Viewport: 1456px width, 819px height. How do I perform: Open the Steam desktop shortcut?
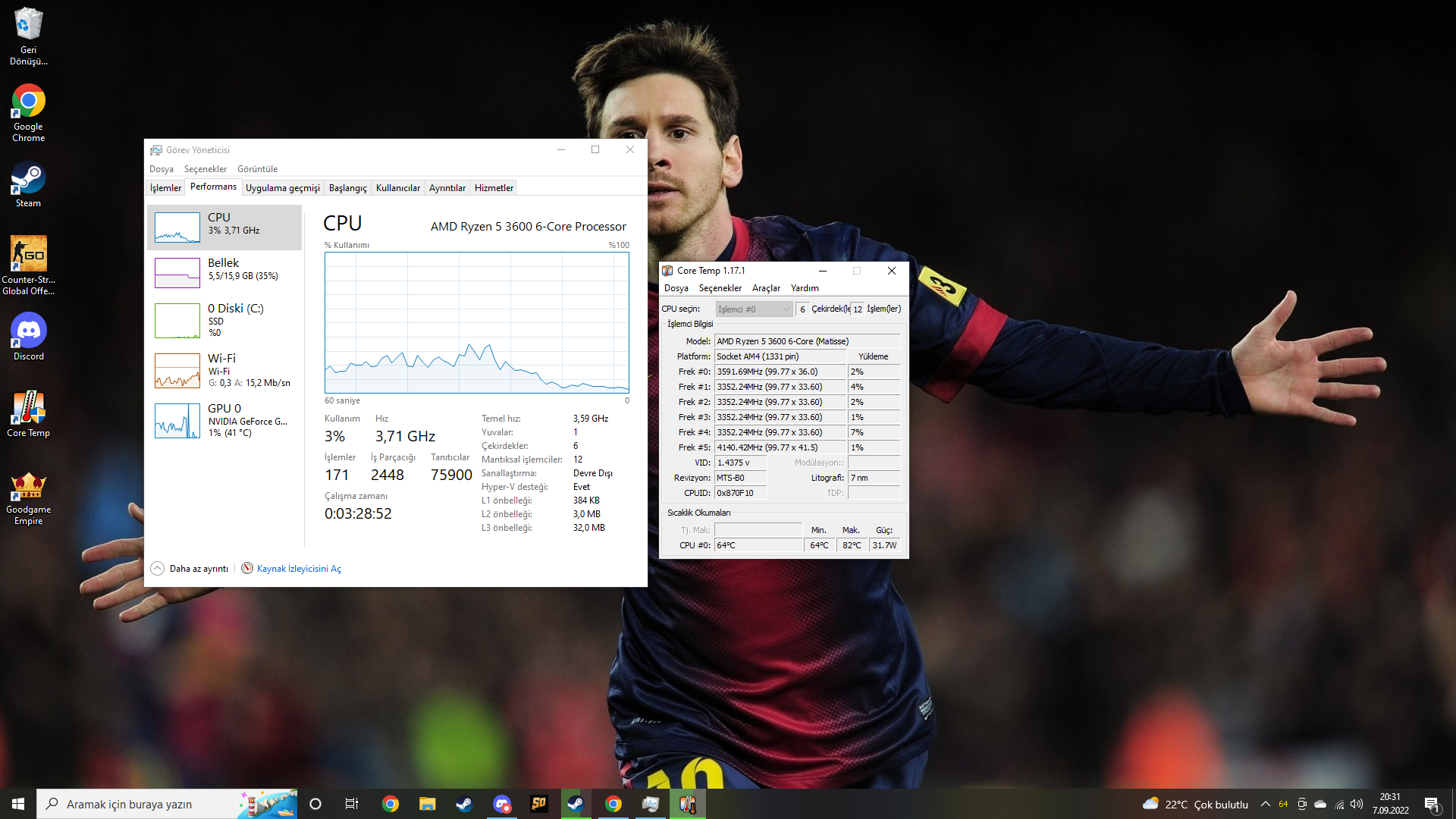click(28, 184)
